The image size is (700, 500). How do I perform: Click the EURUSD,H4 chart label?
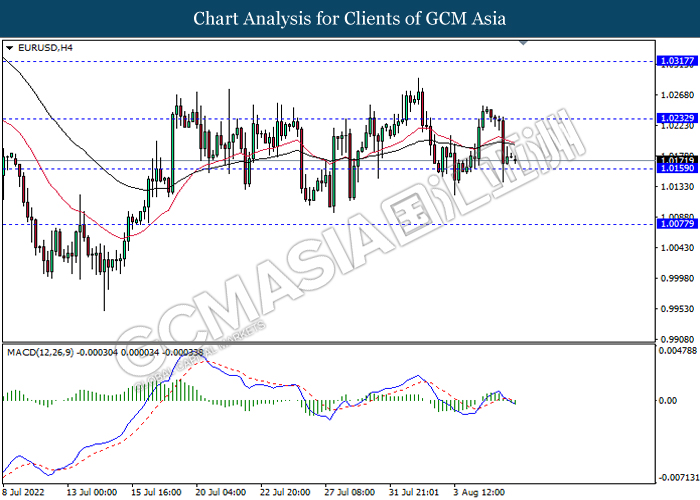click(x=45, y=48)
